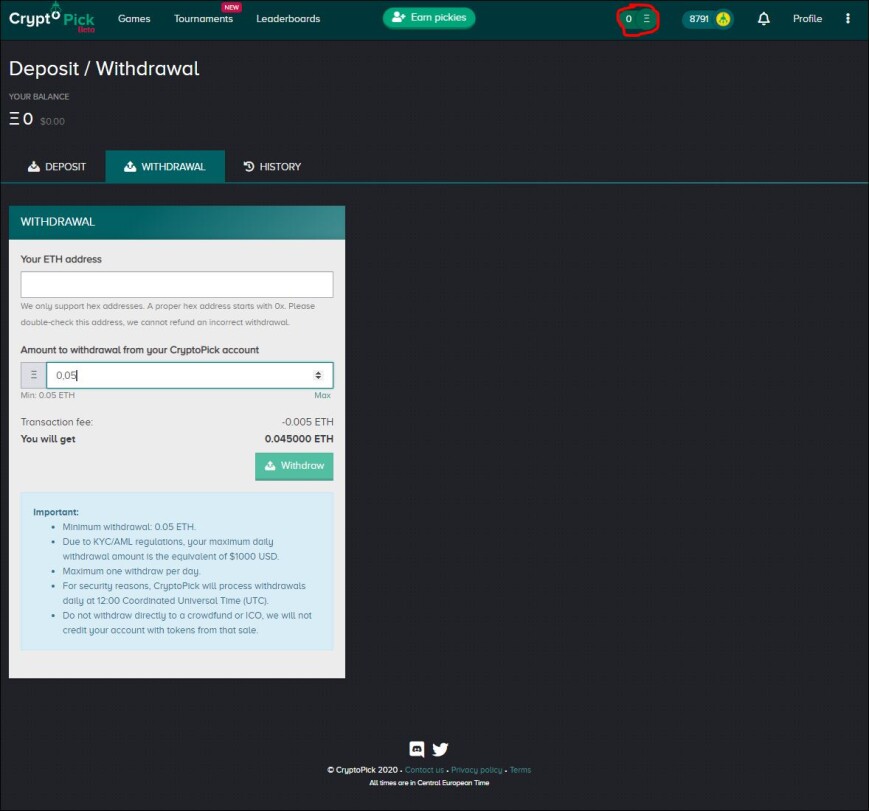Screen dimensions: 869x811
Task: Open the Profile link
Action: click(x=807, y=19)
